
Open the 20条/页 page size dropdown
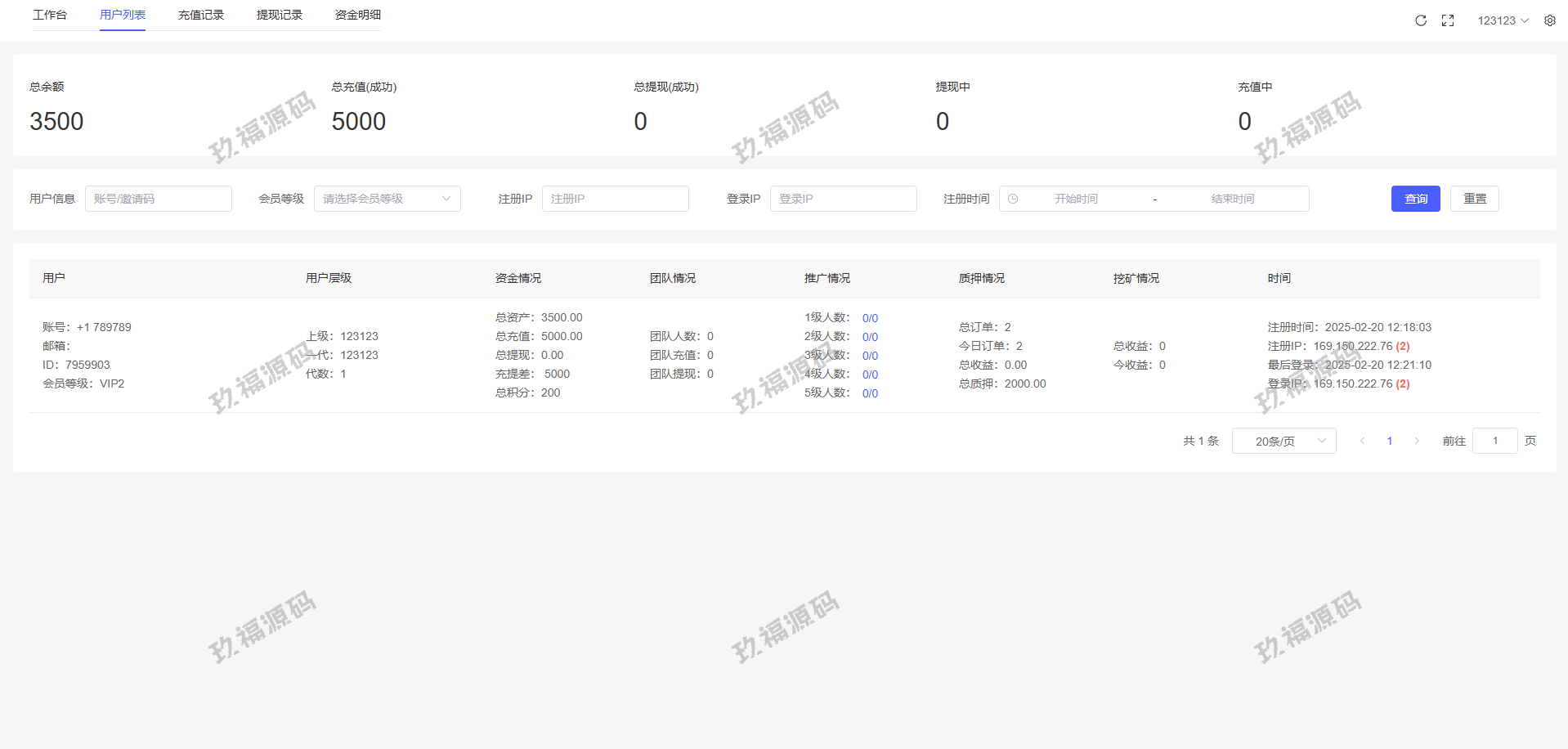pyautogui.click(x=1284, y=441)
